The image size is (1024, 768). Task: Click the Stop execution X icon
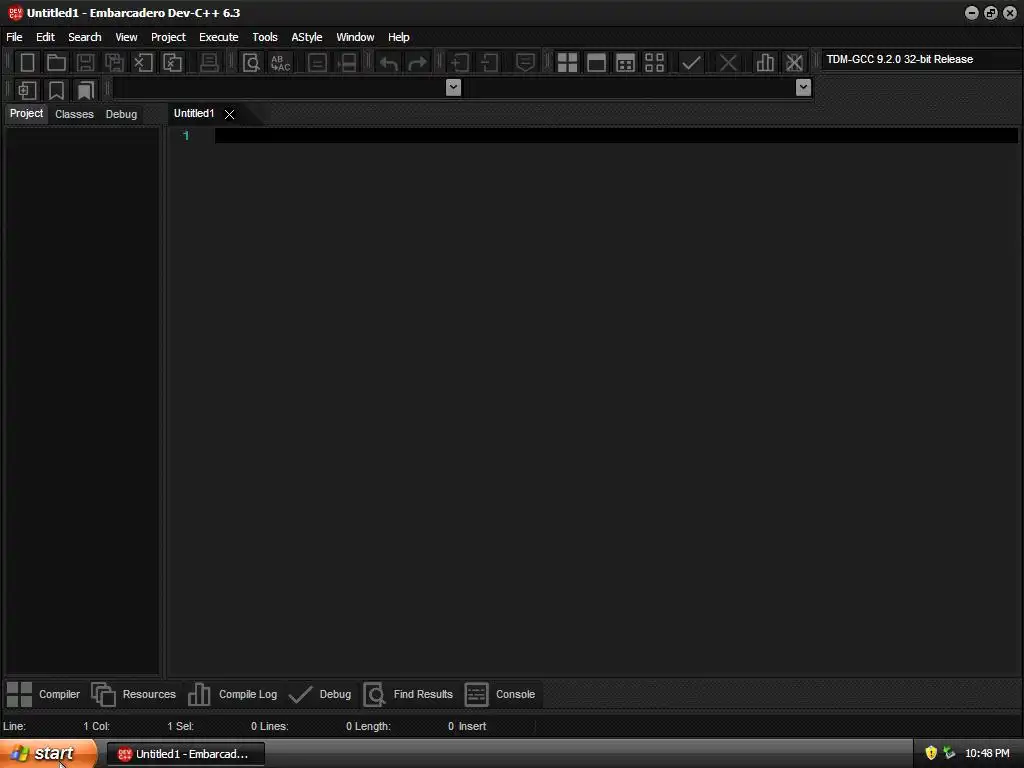(x=728, y=63)
